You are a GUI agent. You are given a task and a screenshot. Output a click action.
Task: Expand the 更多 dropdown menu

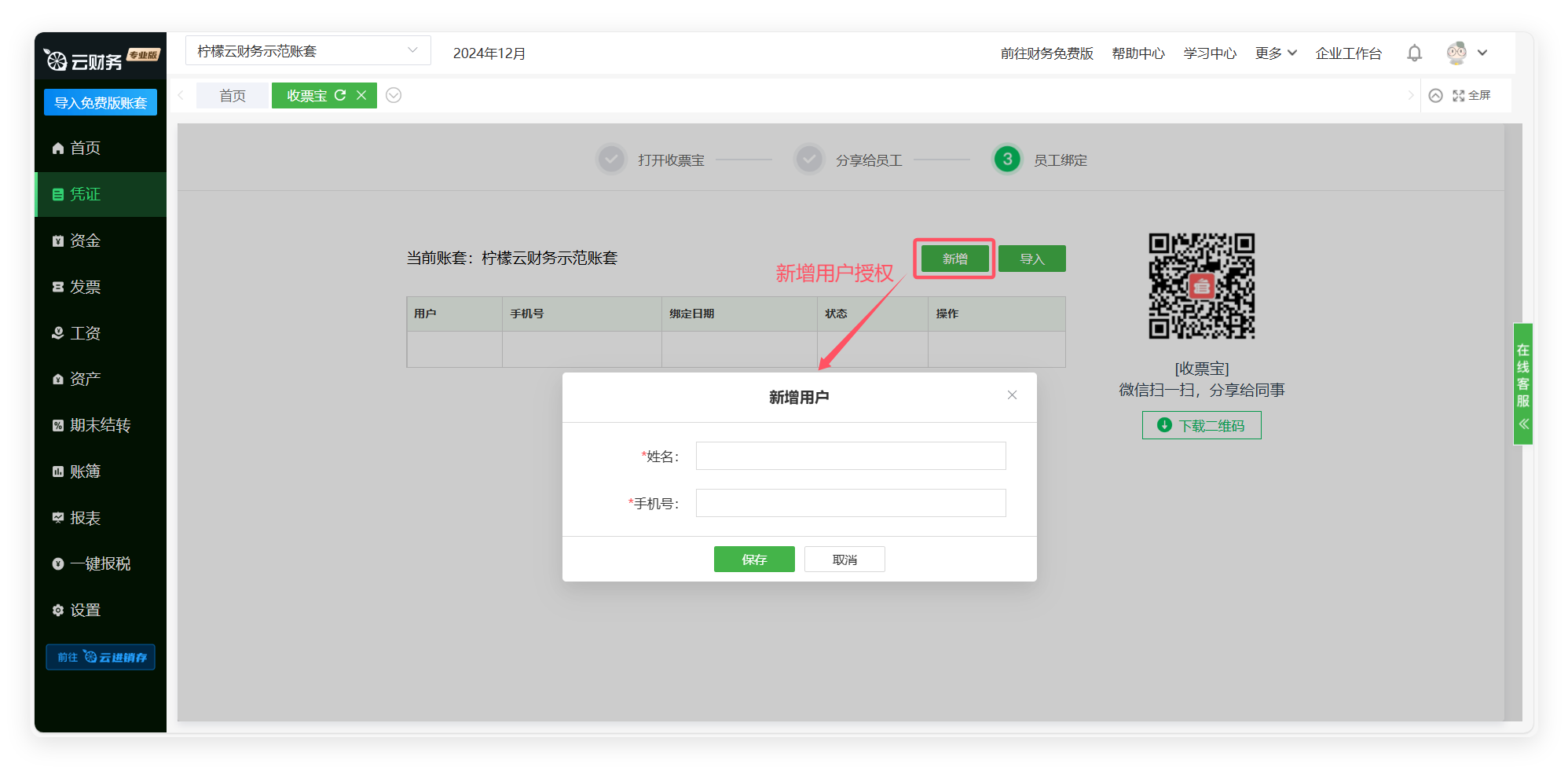[1275, 53]
